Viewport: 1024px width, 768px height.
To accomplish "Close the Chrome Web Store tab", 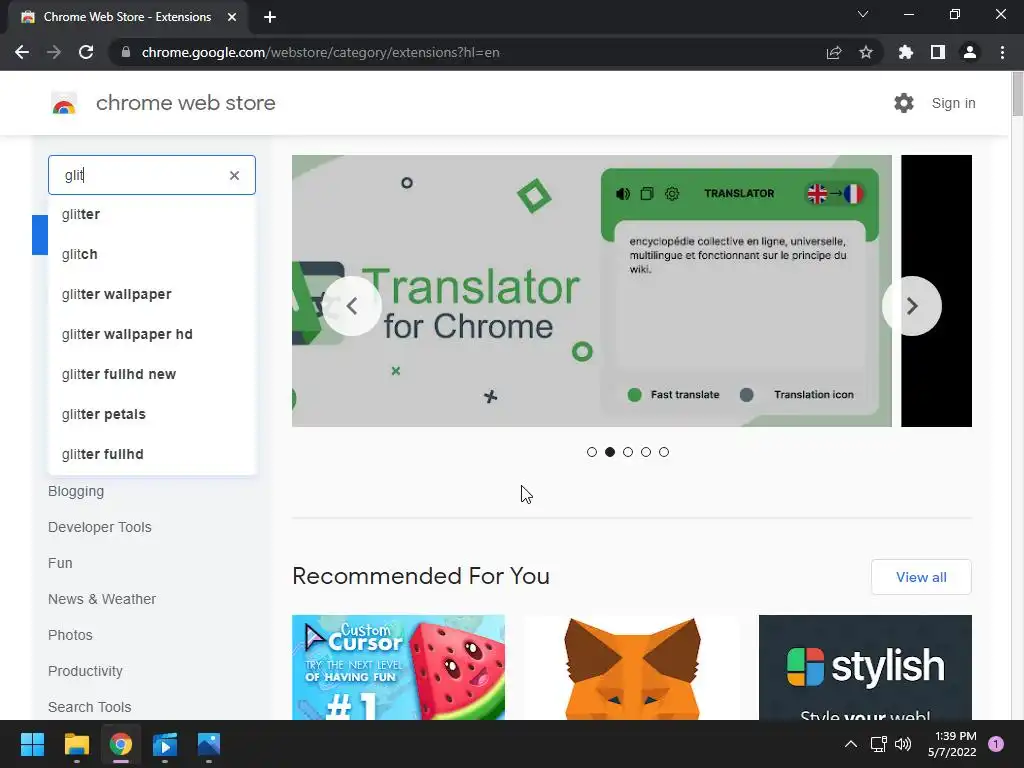I will point(232,17).
